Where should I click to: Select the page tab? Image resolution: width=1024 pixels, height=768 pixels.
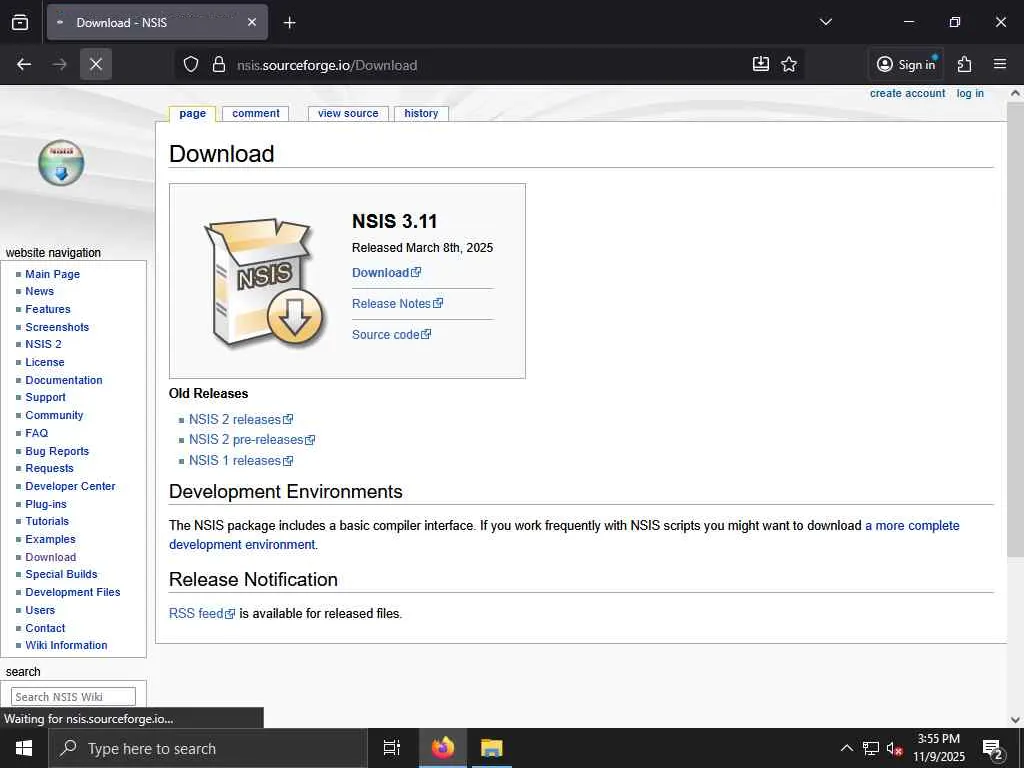(193, 114)
